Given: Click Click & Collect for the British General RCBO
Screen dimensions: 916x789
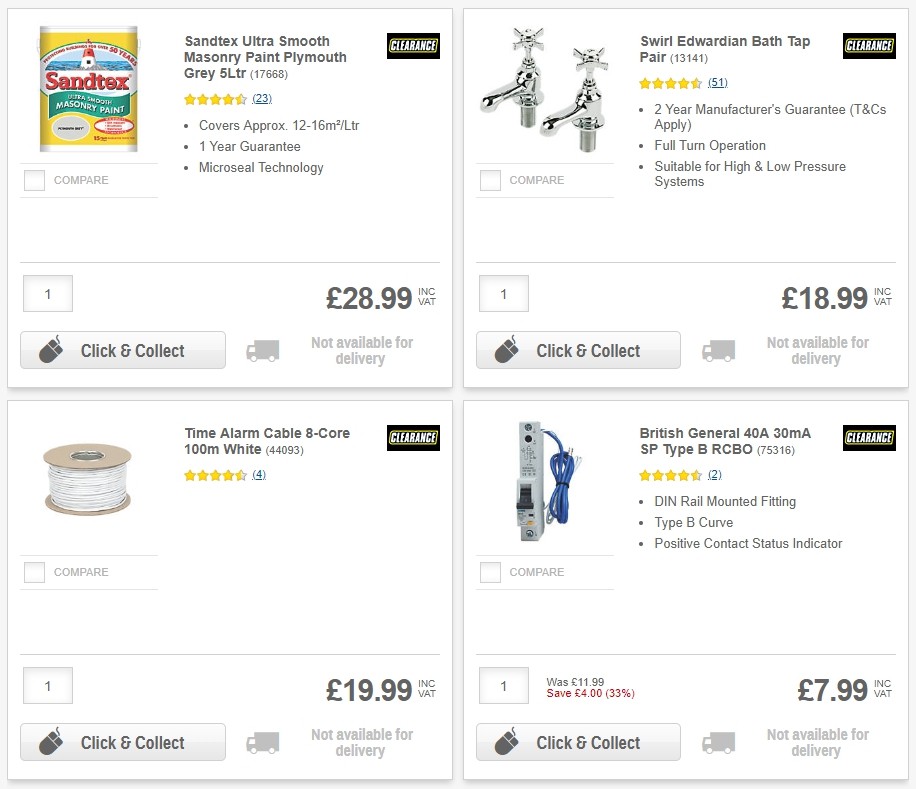Looking at the screenshot, I should (x=578, y=742).
